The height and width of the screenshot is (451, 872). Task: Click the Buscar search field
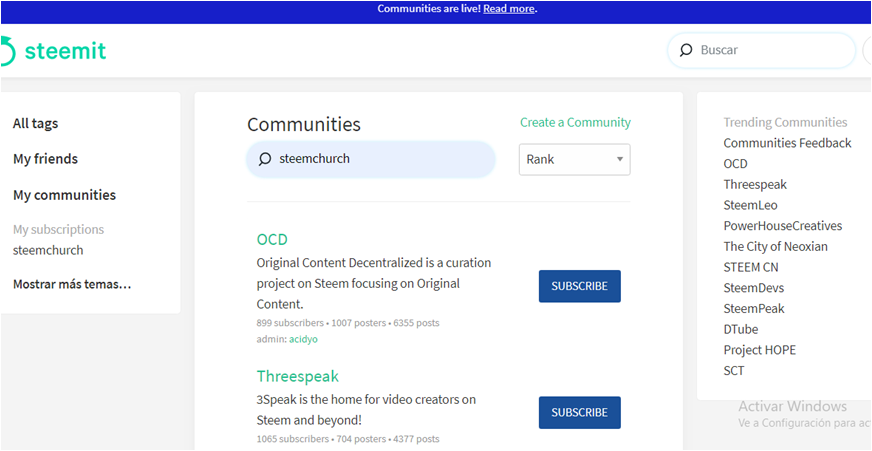coord(761,50)
